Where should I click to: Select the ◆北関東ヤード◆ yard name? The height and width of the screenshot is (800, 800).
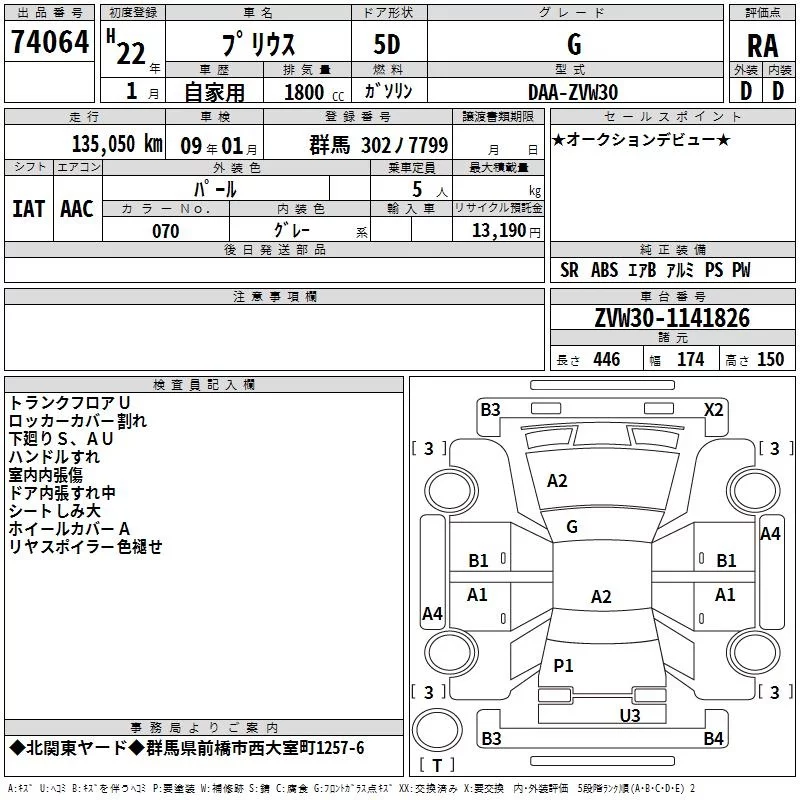pos(77,748)
